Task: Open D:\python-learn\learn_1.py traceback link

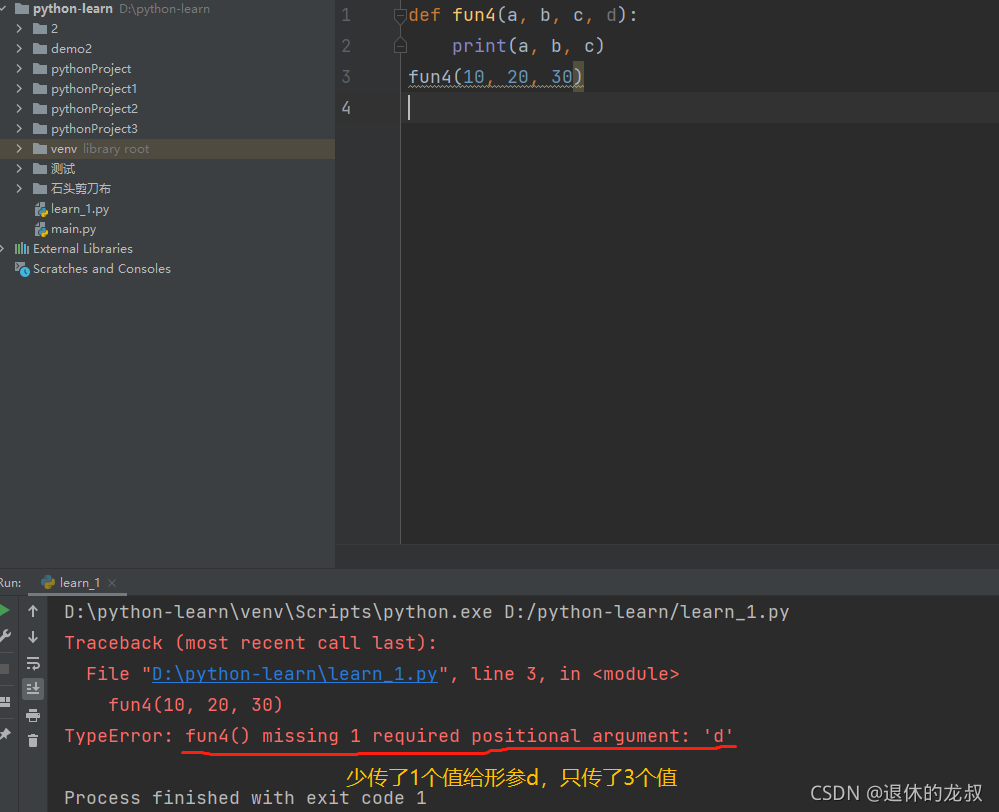Action: [295, 674]
